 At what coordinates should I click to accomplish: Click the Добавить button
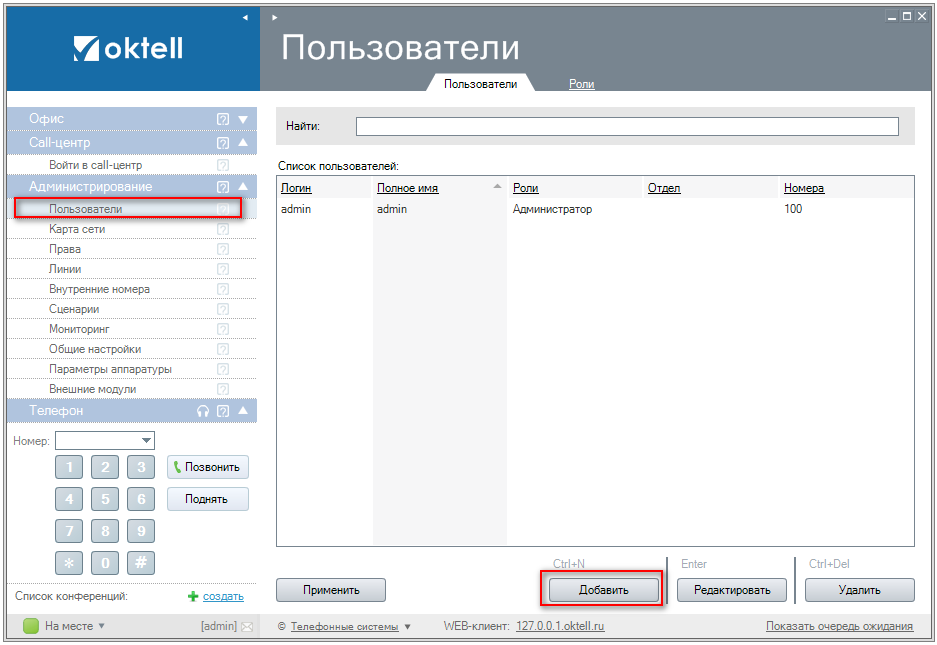coord(603,590)
